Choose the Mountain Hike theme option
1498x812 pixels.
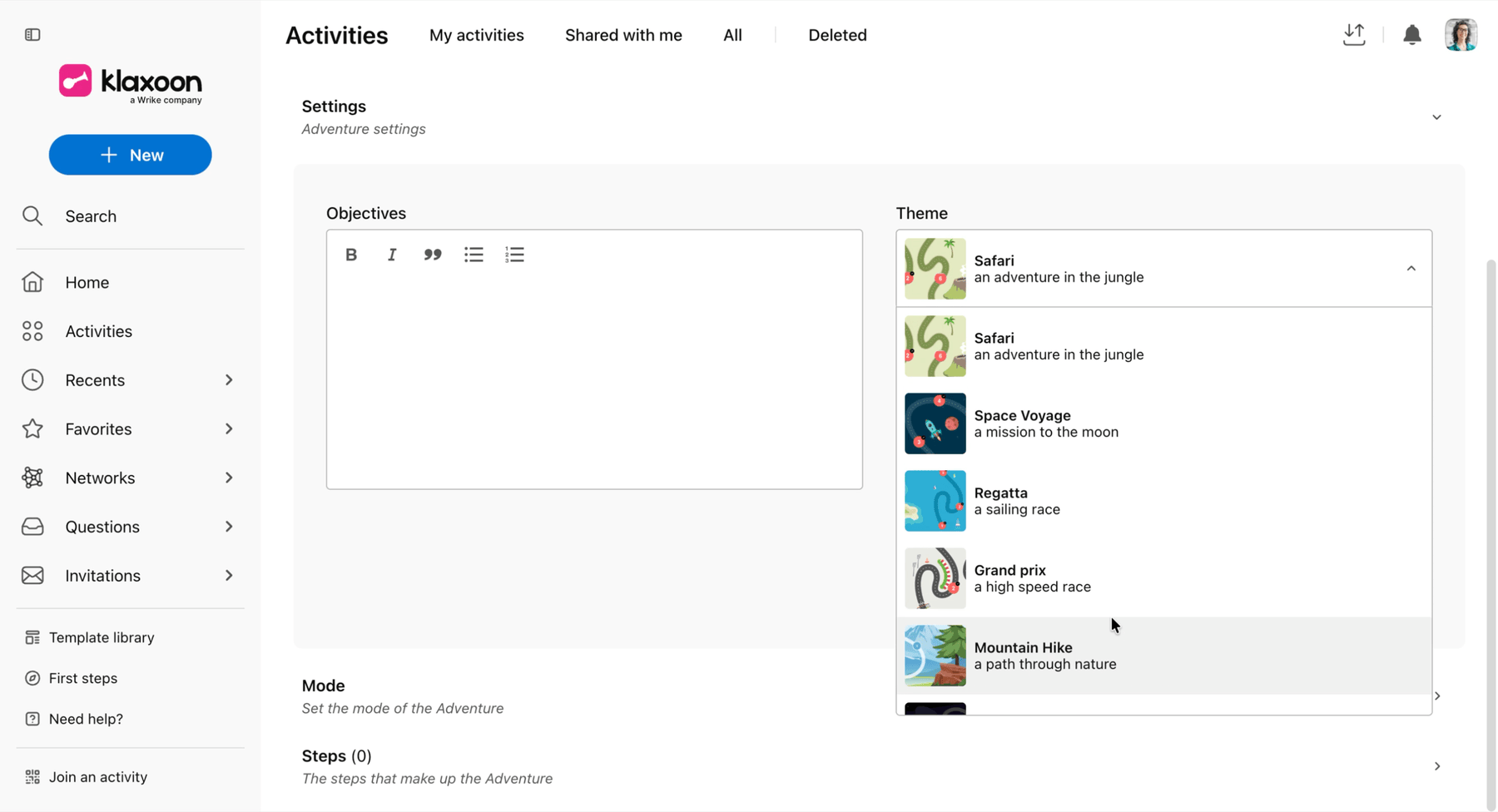[x=1164, y=656]
